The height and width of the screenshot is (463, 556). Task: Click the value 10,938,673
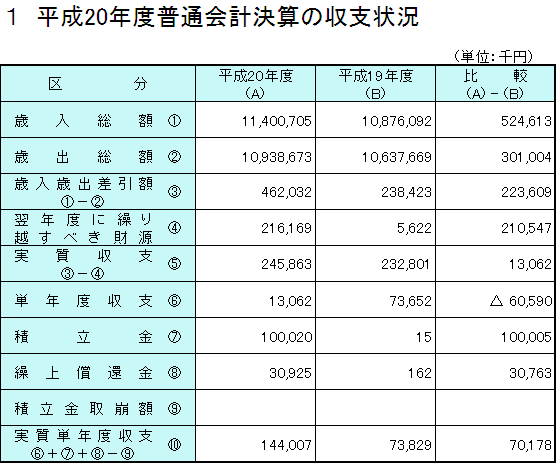(277, 157)
